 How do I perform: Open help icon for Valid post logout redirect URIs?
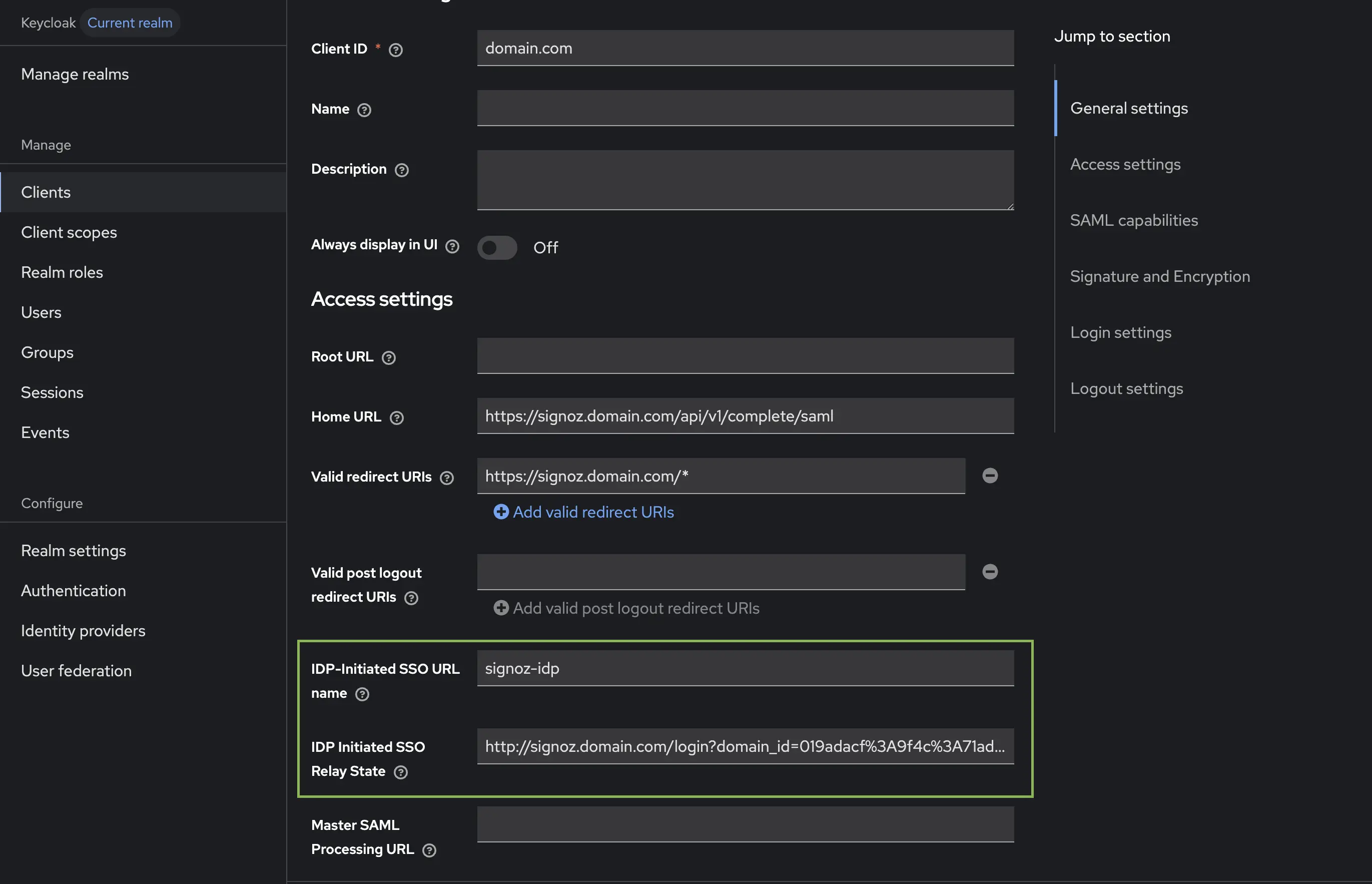tap(411, 598)
